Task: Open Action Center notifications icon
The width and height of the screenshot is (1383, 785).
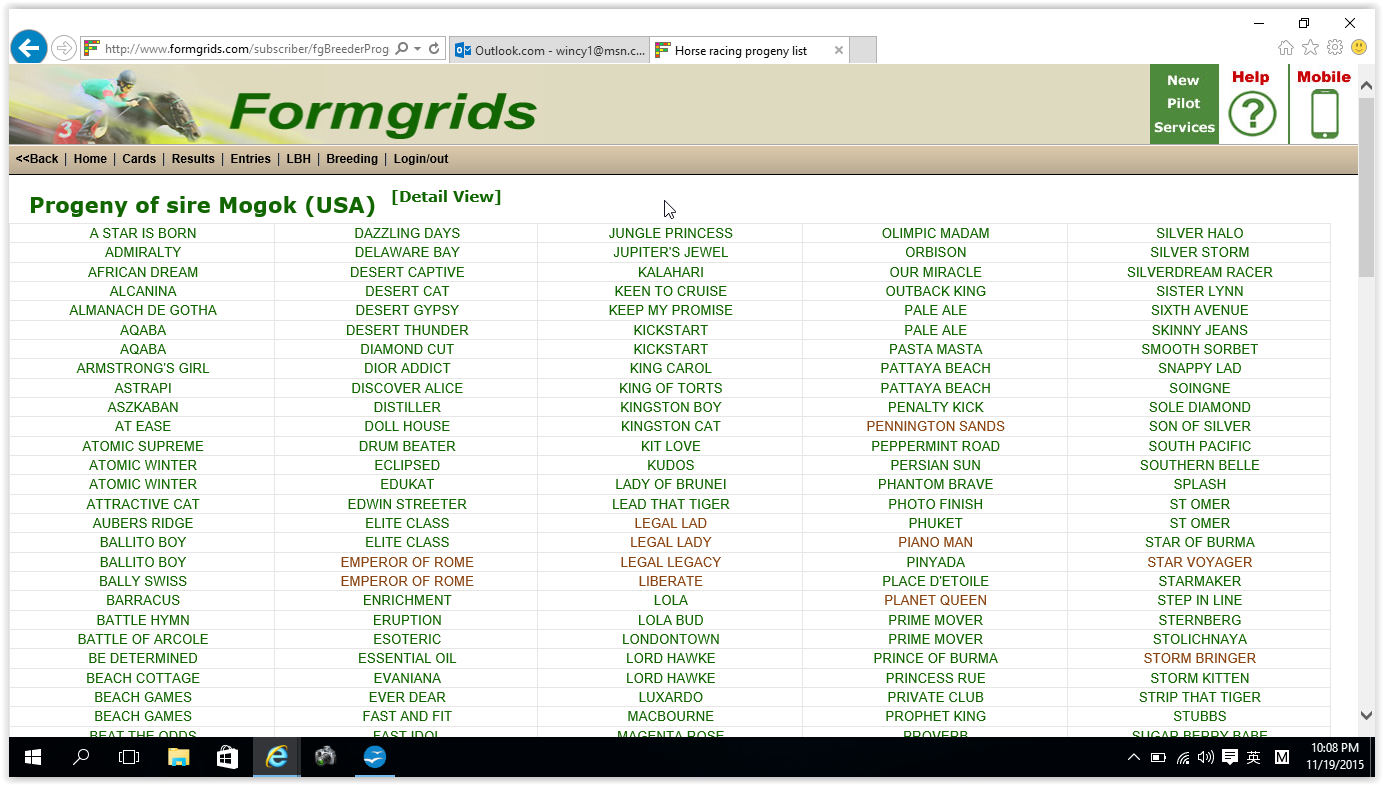Action: pyautogui.click(x=1230, y=758)
